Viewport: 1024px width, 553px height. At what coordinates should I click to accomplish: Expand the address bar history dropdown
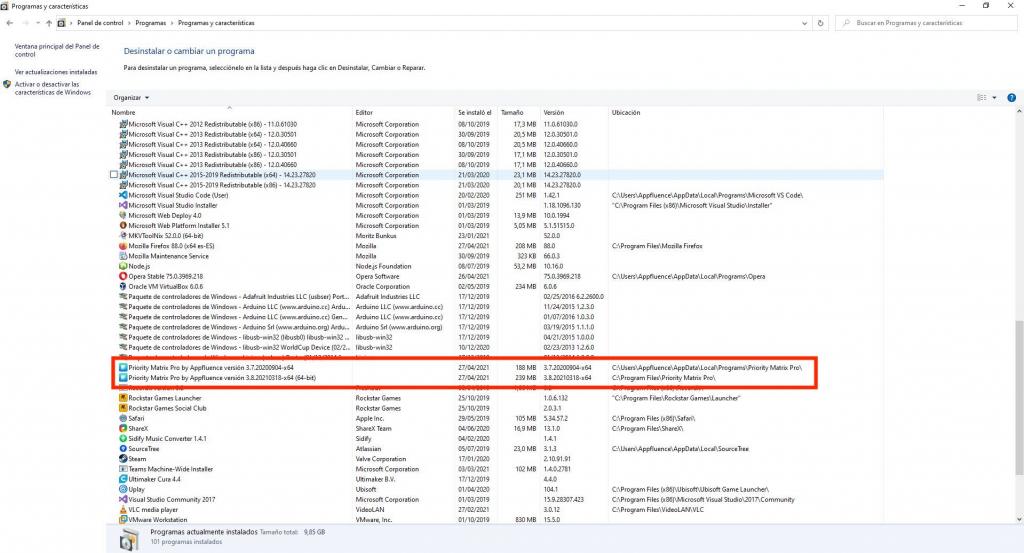[804, 23]
